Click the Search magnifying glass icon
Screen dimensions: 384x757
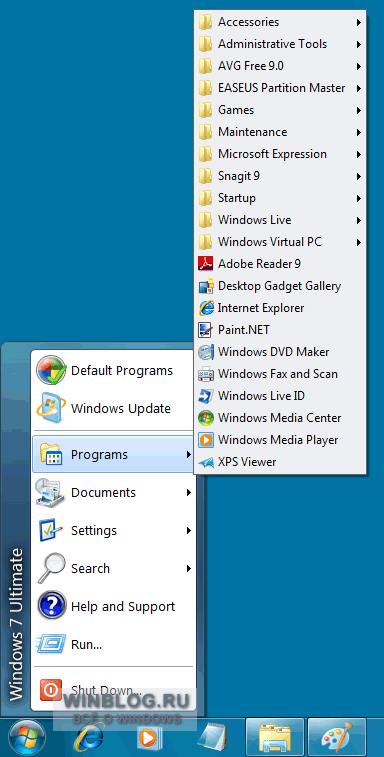coord(50,568)
